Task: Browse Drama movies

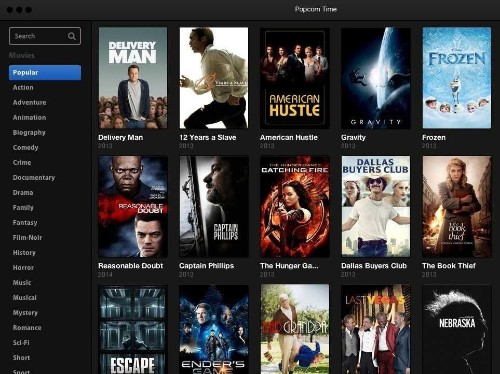Action: [23, 192]
